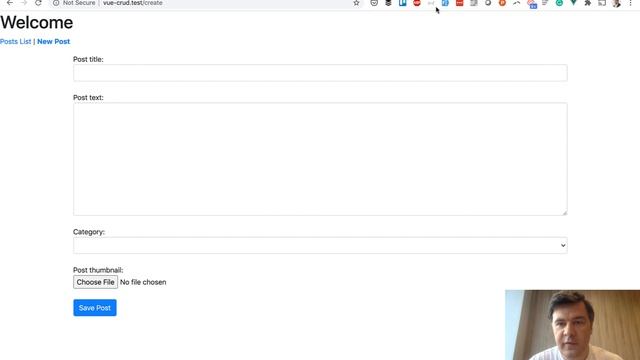The height and width of the screenshot is (360, 640).
Task: Bookmark page with star icon
Action: tap(356, 3)
